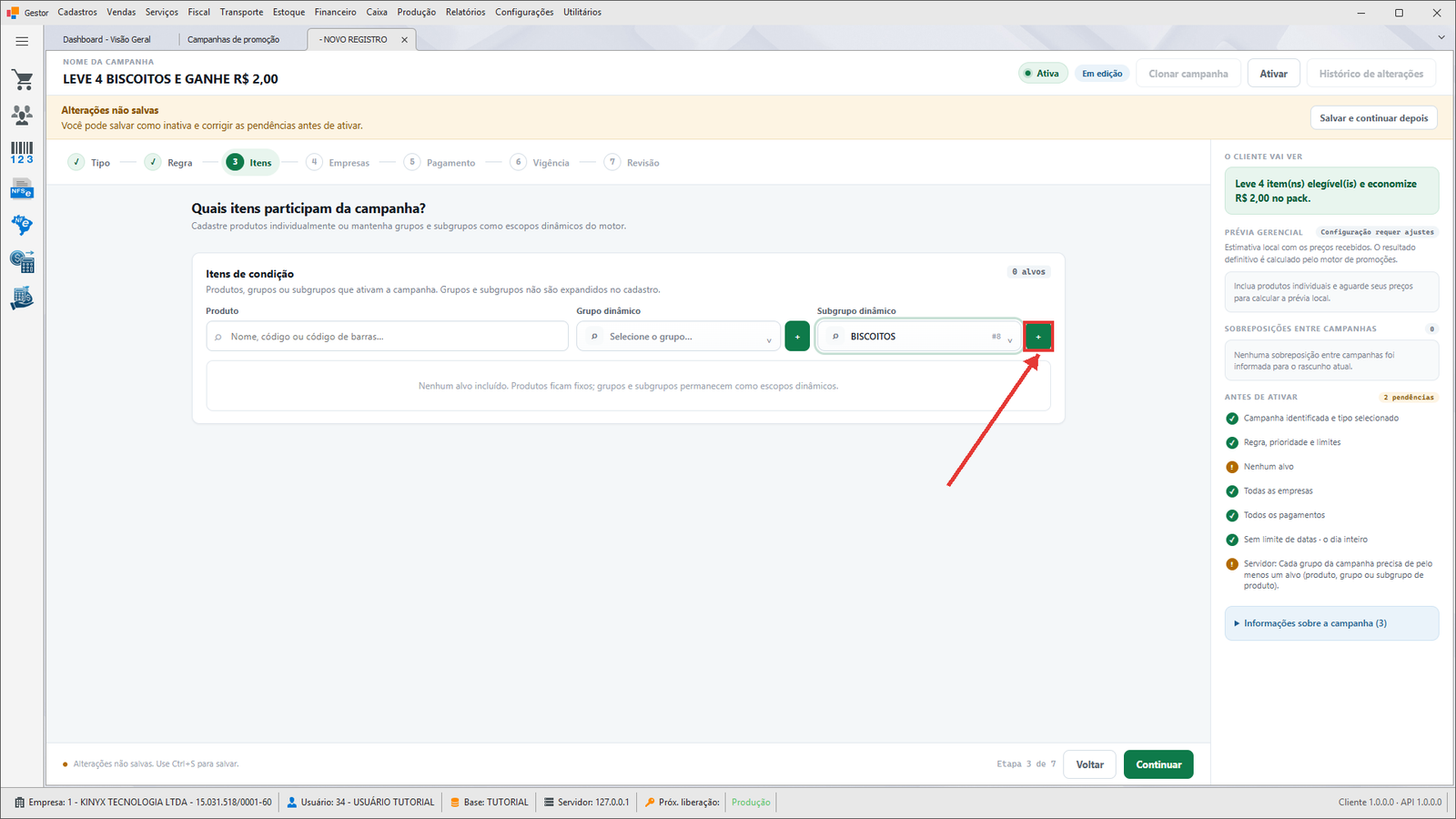
Task: Go to step 6 Vigência
Action: 541,162
